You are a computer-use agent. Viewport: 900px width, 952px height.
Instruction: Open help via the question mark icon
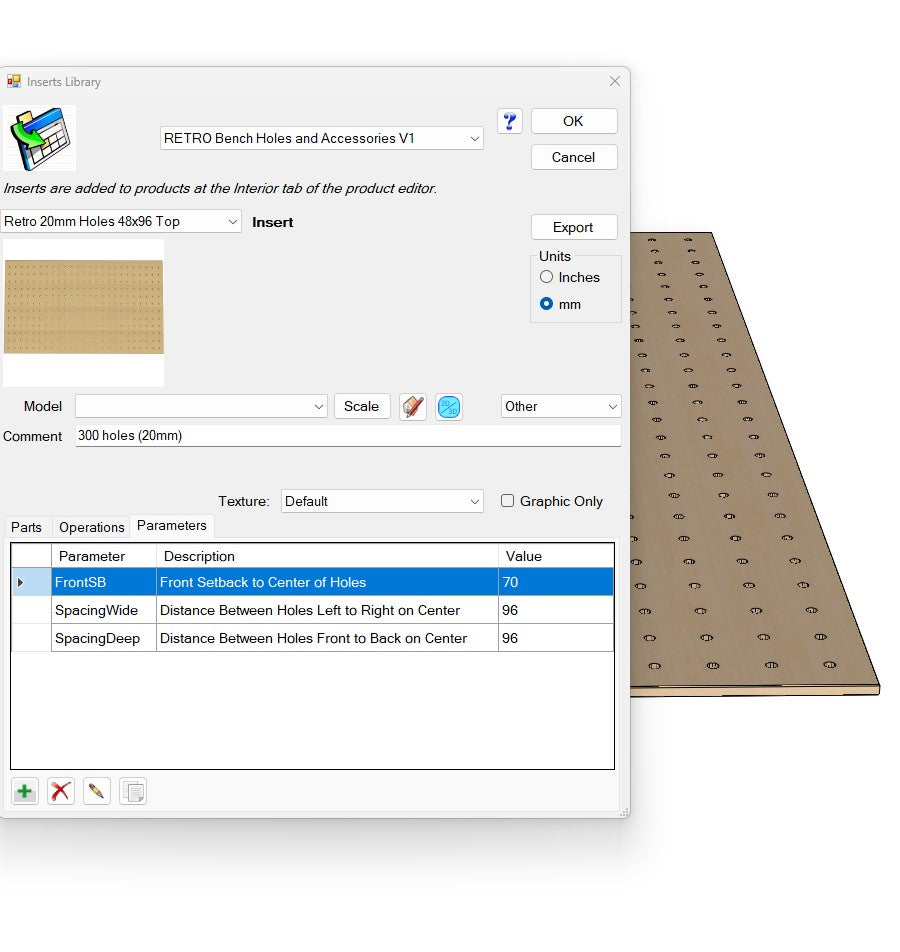pyautogui.click(x=510, y=121)
